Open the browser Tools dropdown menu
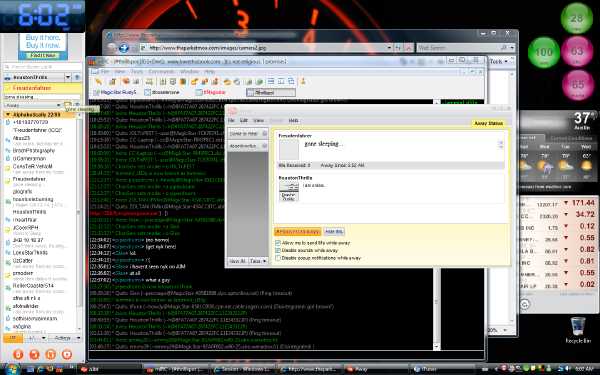This screenshot has height=375, width=600. click(x=499, y=61)
